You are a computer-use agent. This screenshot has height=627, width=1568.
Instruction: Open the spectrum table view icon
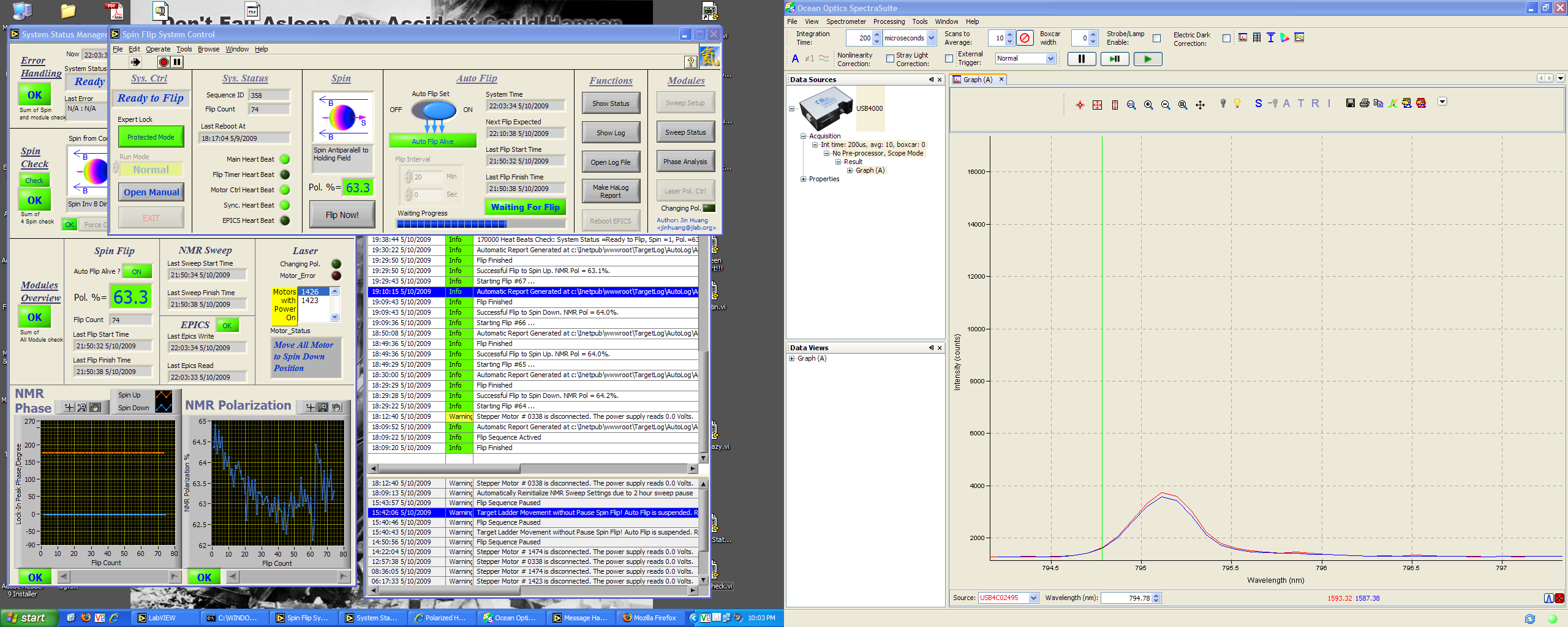[x=1257, y=38]
